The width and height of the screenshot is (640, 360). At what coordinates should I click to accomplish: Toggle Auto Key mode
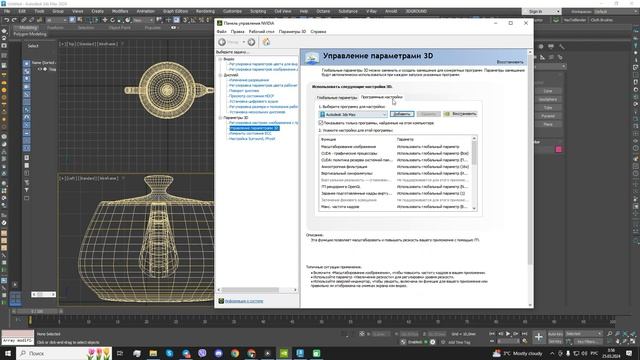(x=555, y=334)
